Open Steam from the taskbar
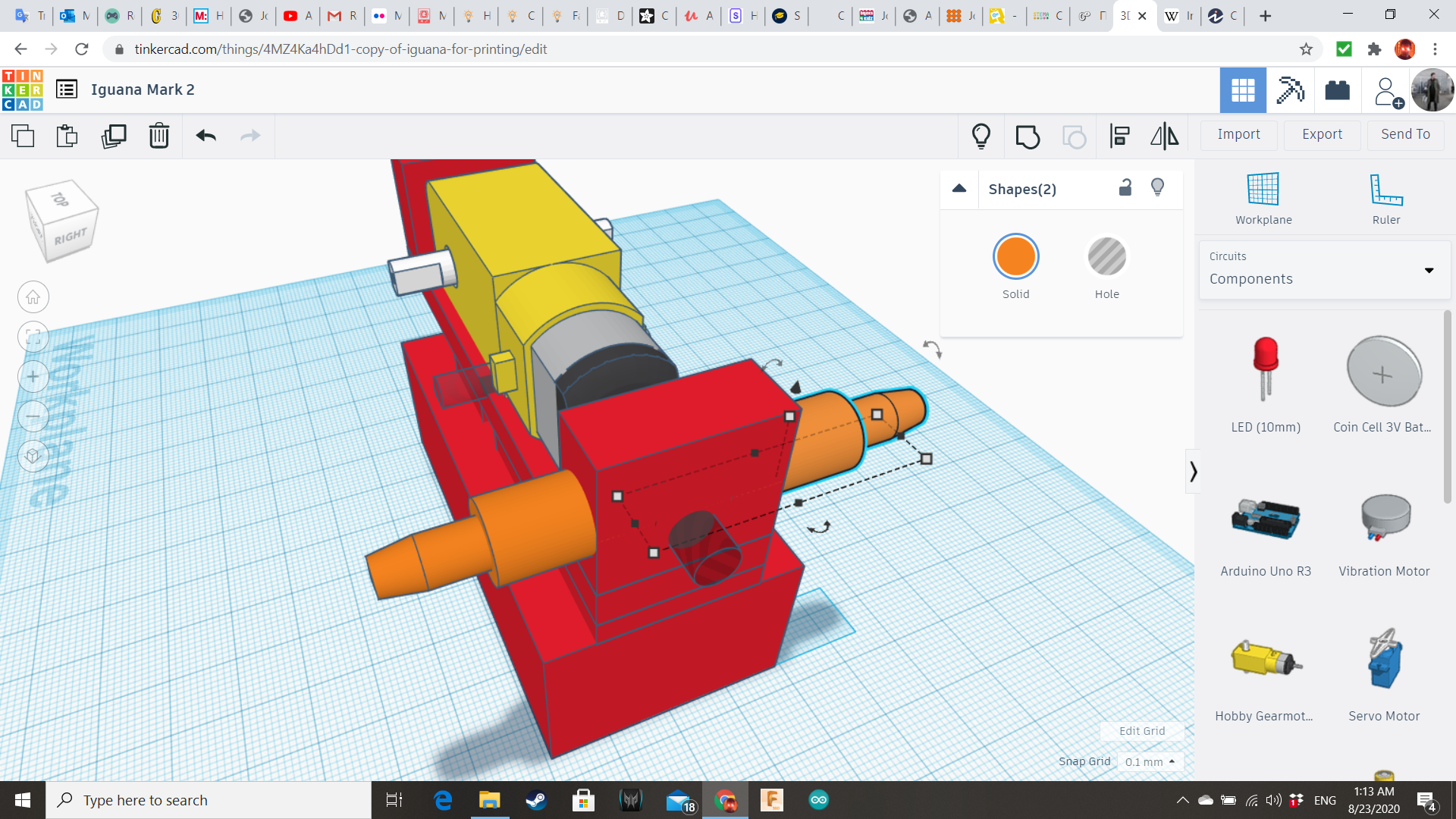The height and width of the screenshot is (819, 1456). [536, 800]
